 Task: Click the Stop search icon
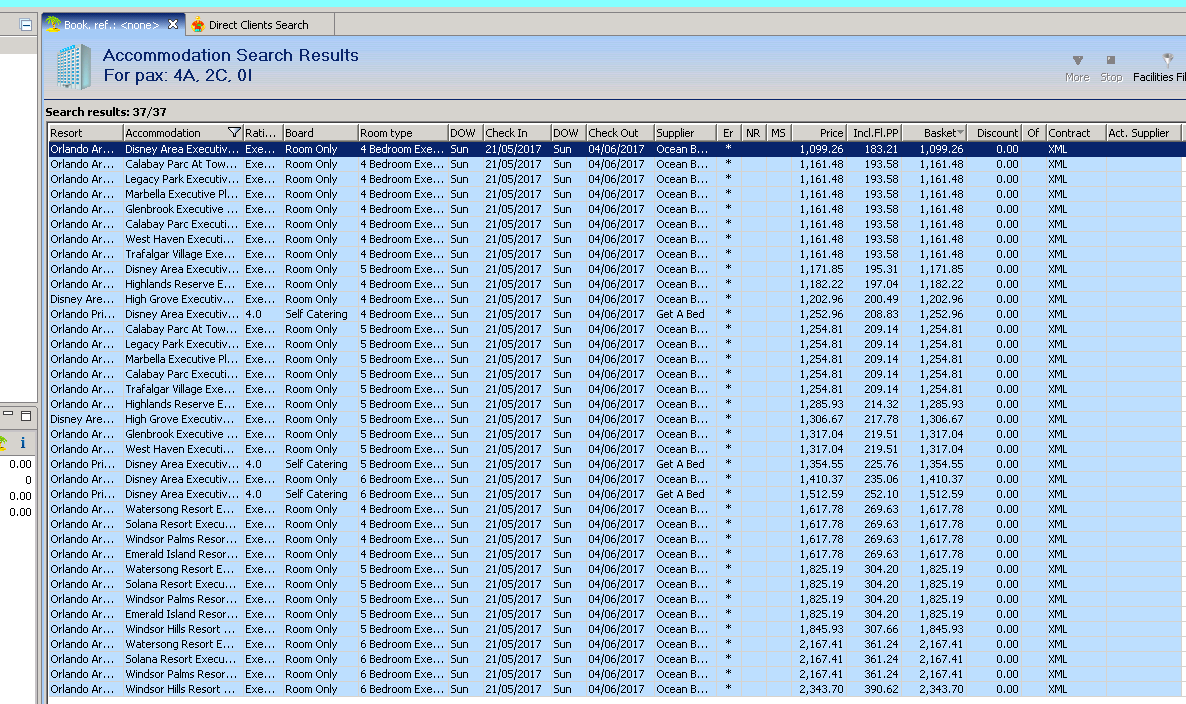click(1111, 60)
